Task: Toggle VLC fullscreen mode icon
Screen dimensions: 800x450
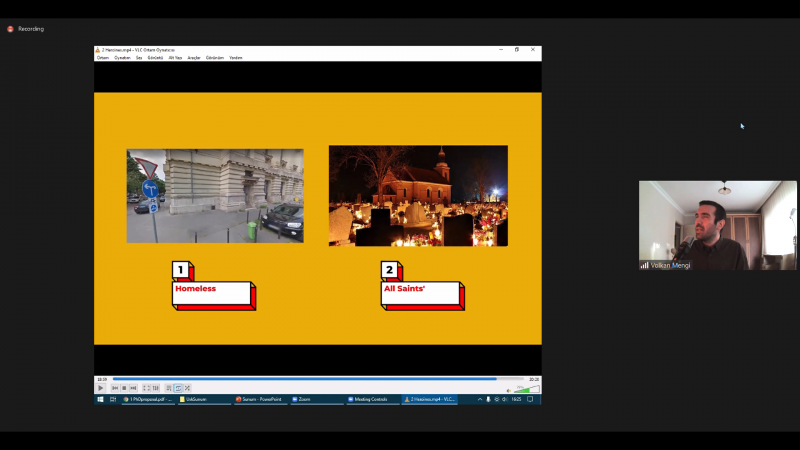Action: coord(146,388)
